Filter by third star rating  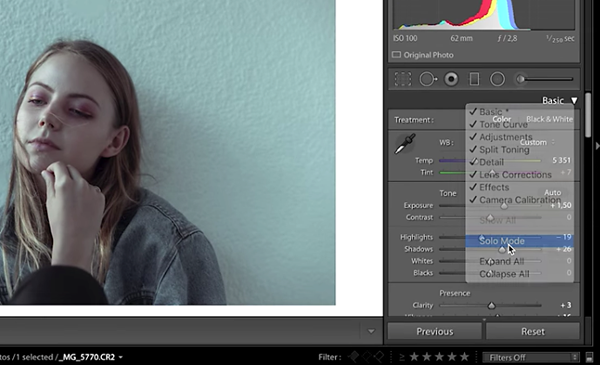click(x=439, y=357)
